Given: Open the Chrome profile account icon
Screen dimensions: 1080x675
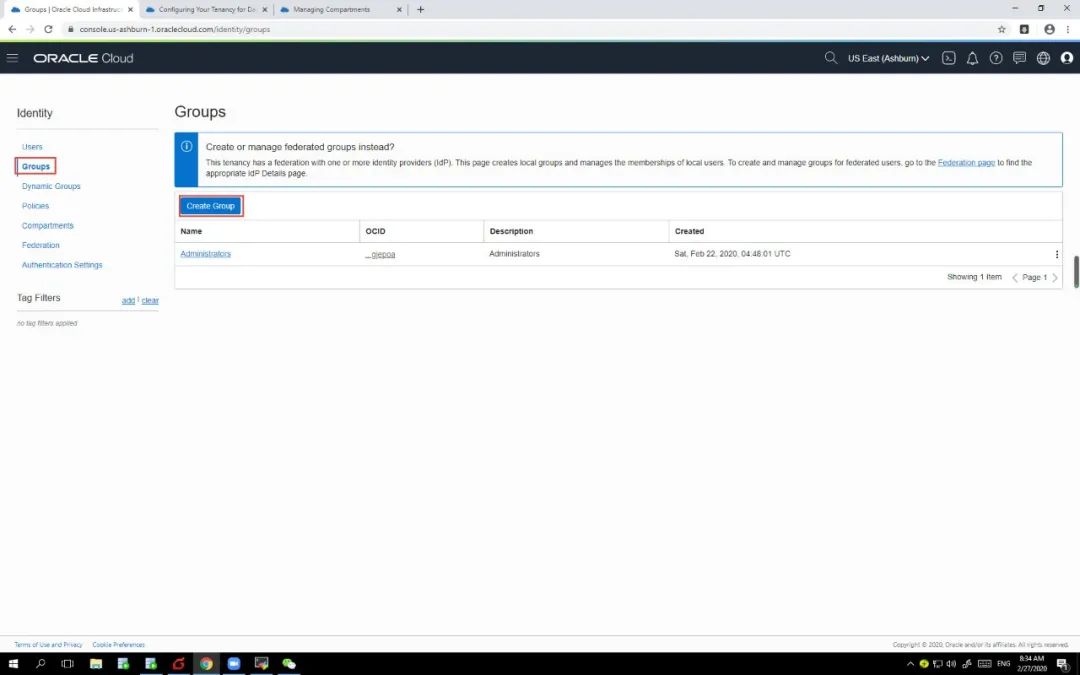Looking at the screenshot, I should click(x=1049, y=29).
